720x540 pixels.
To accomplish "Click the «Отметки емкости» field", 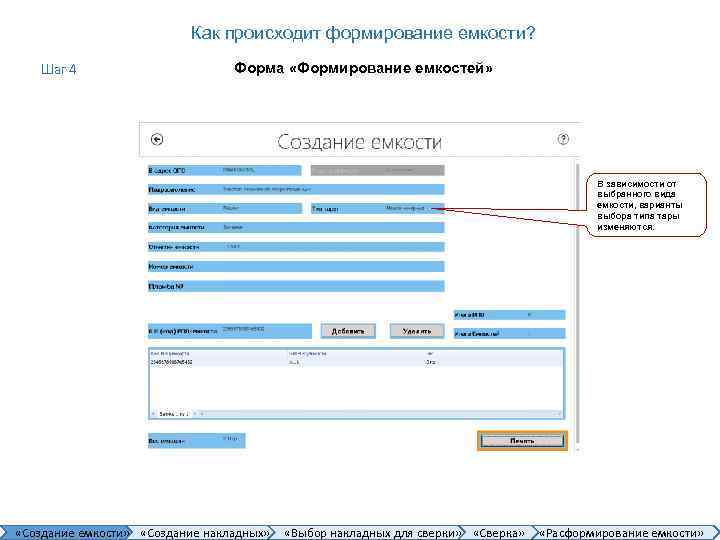I will [296, 247].
